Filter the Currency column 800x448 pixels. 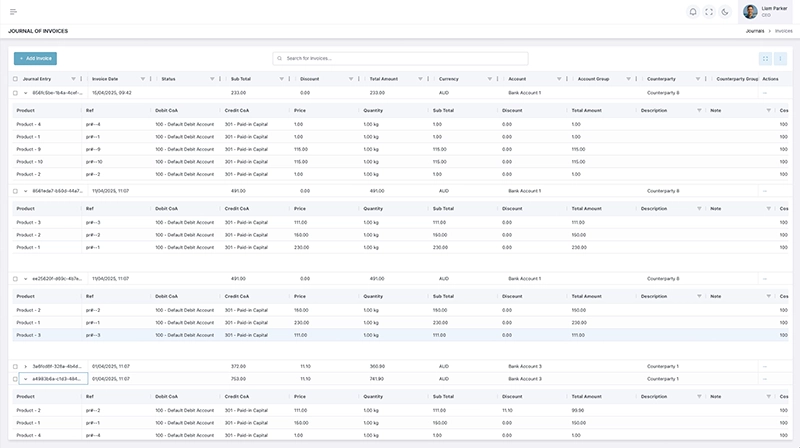click(x=490, y=79)
